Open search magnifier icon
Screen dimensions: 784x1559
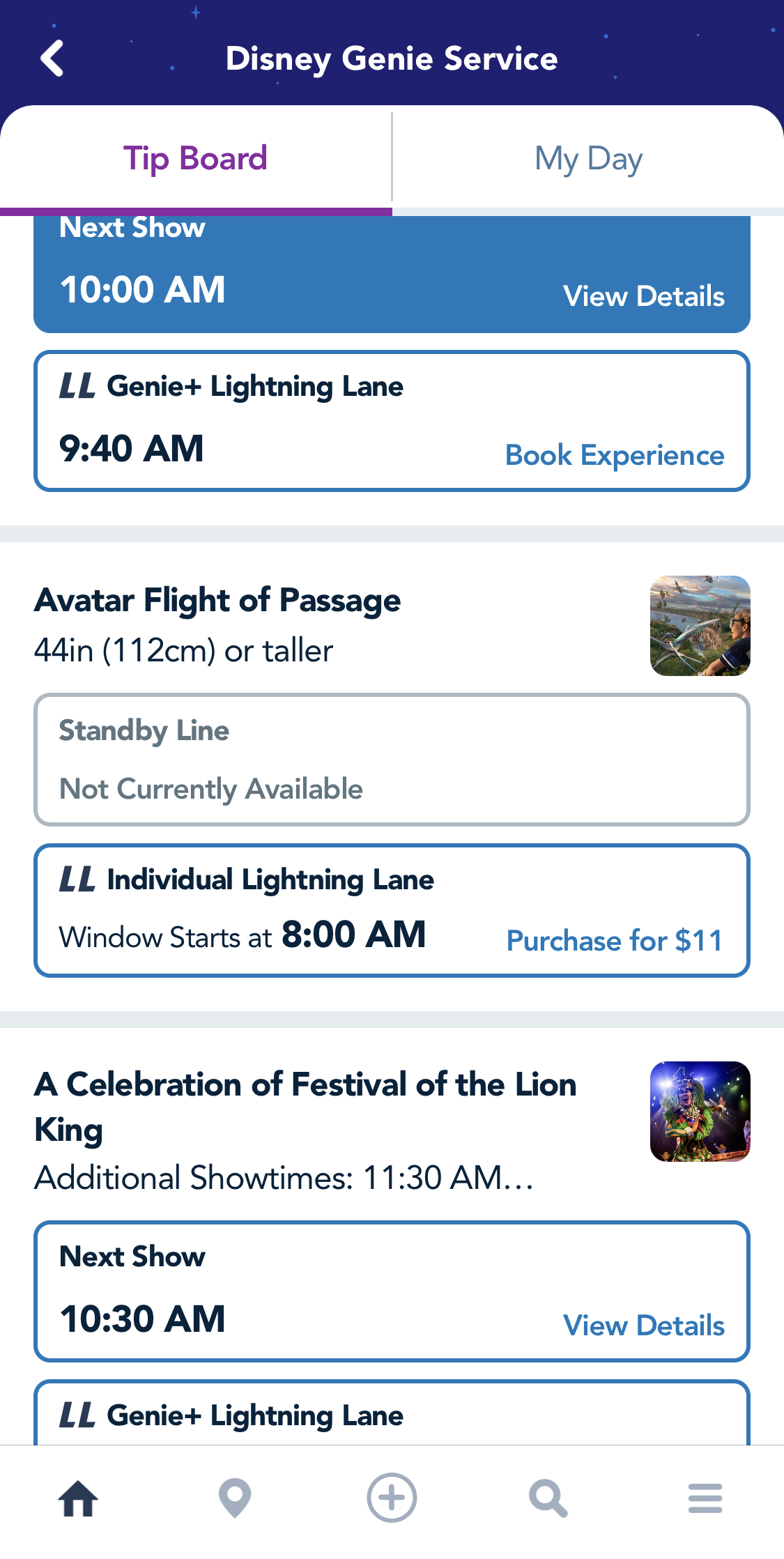pyautogui.click(x=548, y=1498)
